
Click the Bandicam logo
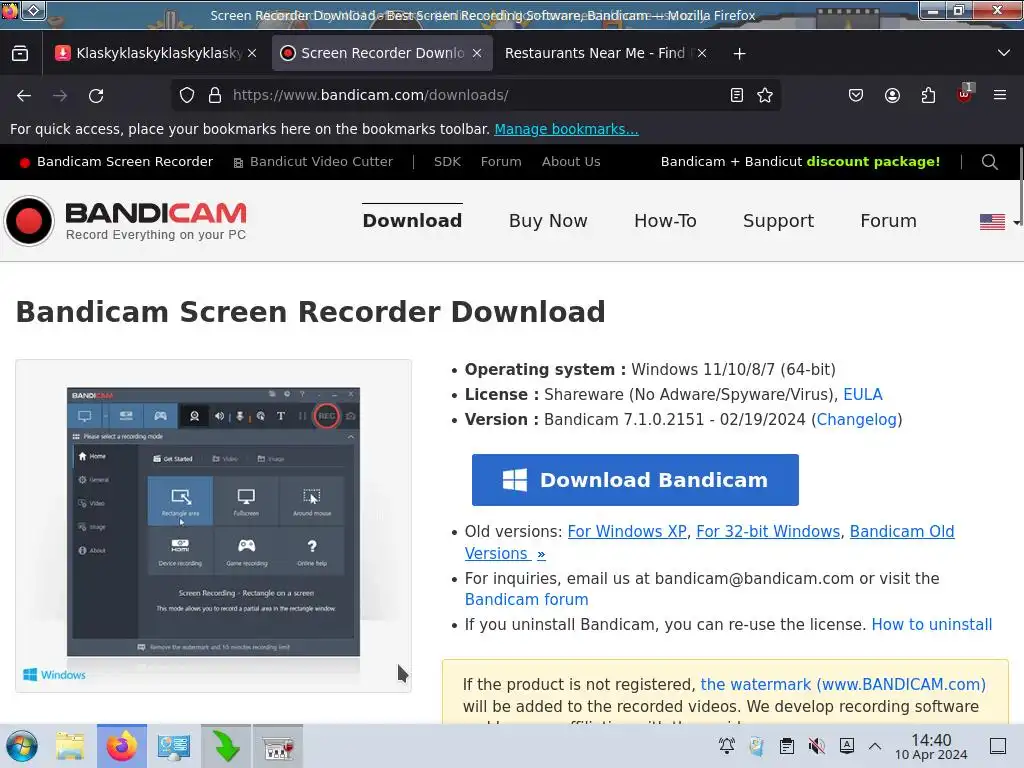click(125, 221)
